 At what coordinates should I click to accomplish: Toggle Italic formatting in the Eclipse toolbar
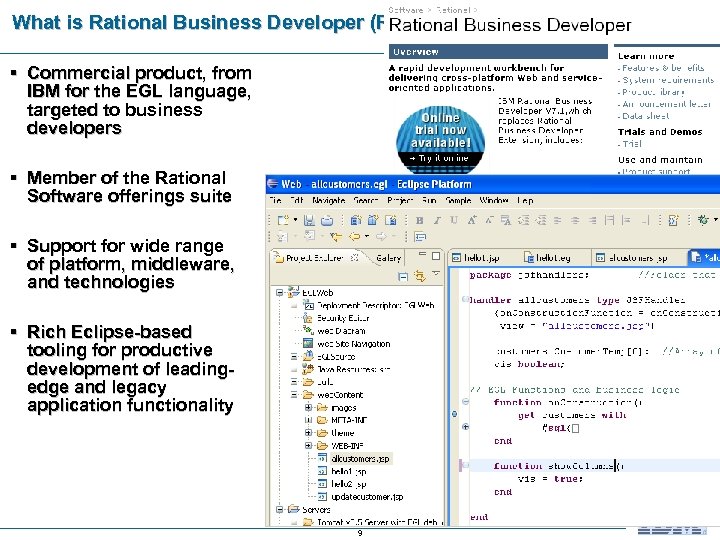tap(437, 221)
